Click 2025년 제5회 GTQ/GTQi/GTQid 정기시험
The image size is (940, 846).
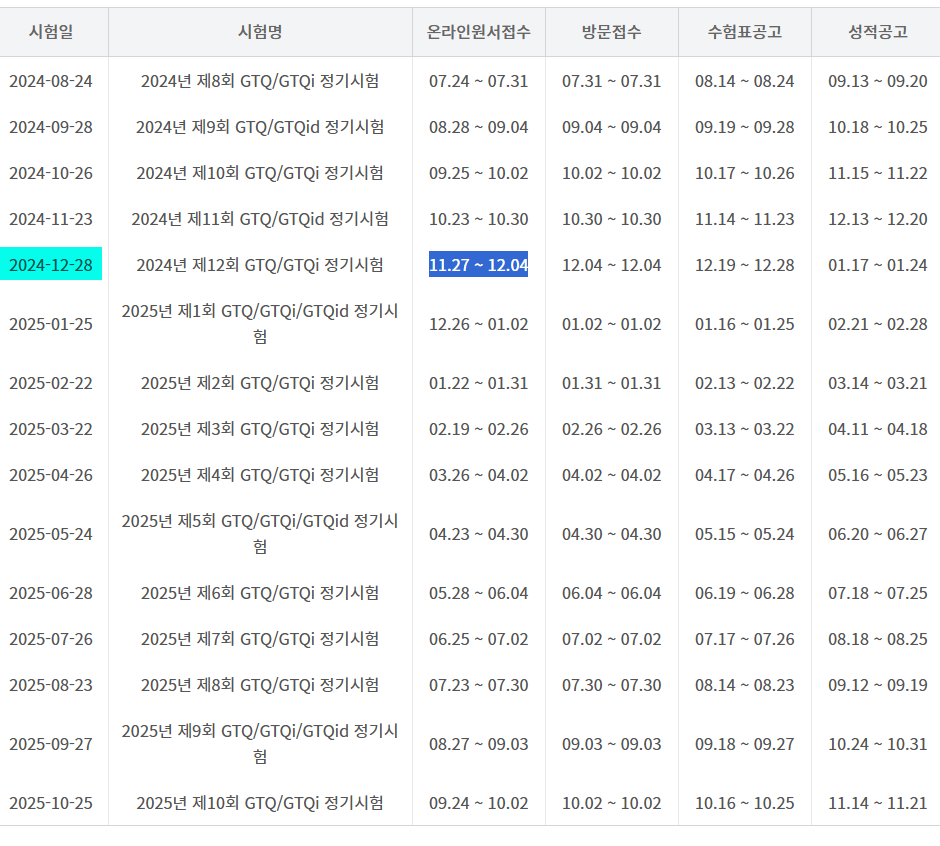260,534
